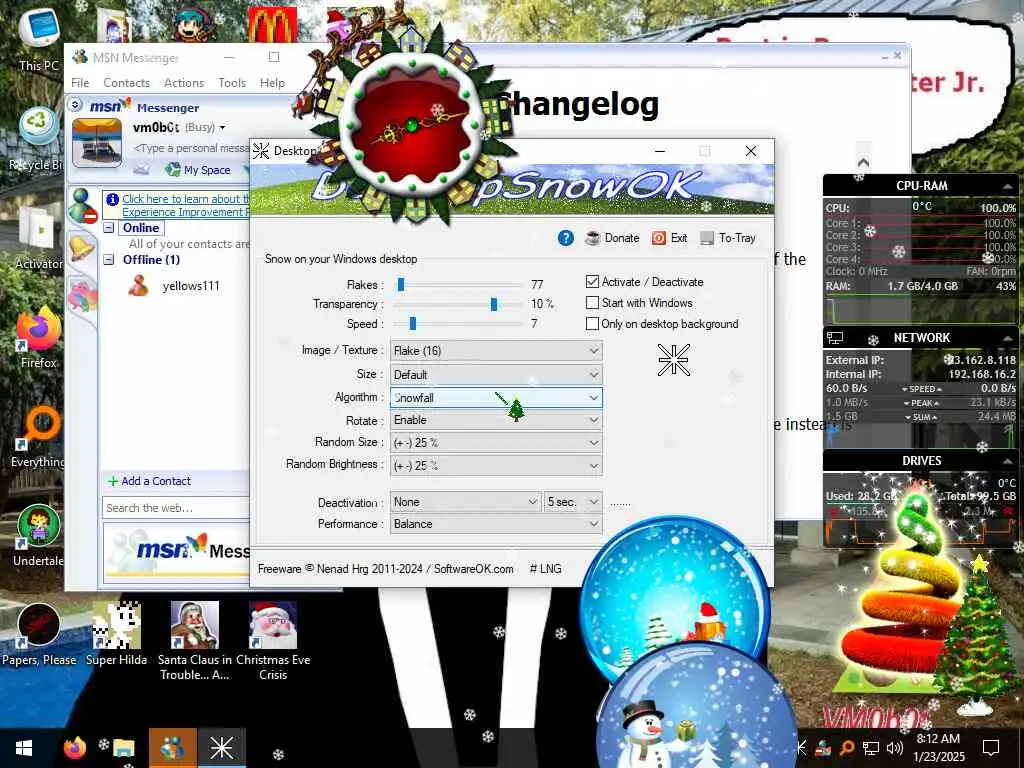Adjust the Speed slider handle
This screenshot has height=768, width=1024.
click(x=413, y=323)
